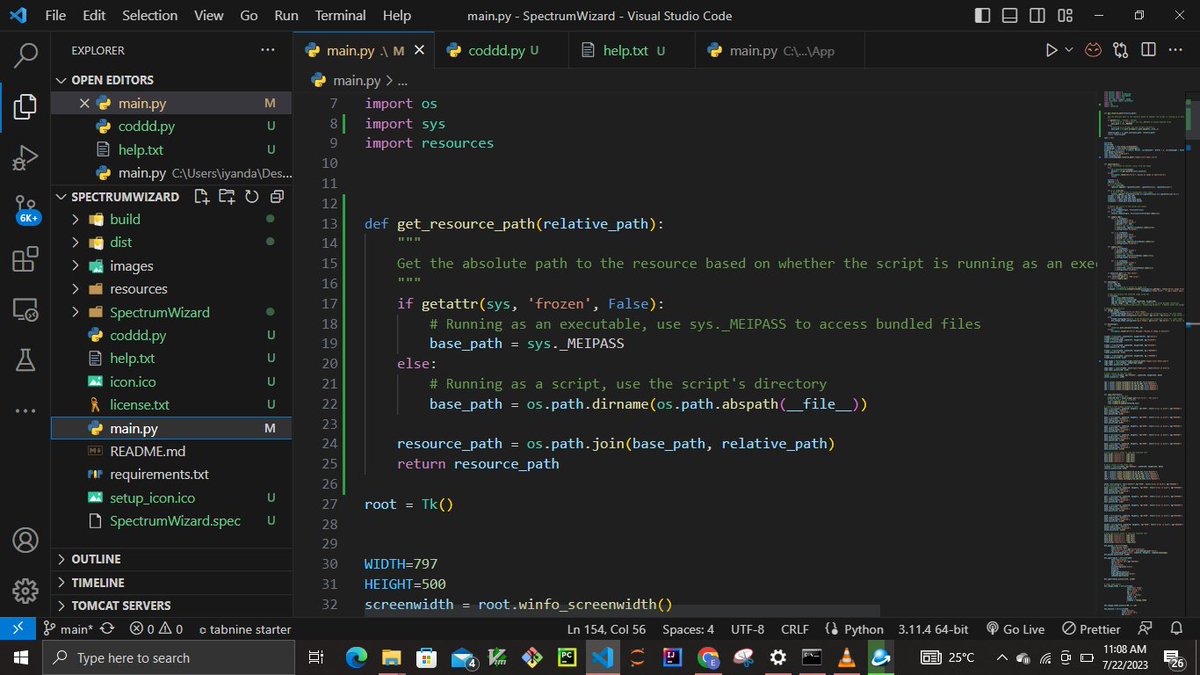Click main* branch in status bar

tap(67, 629)
